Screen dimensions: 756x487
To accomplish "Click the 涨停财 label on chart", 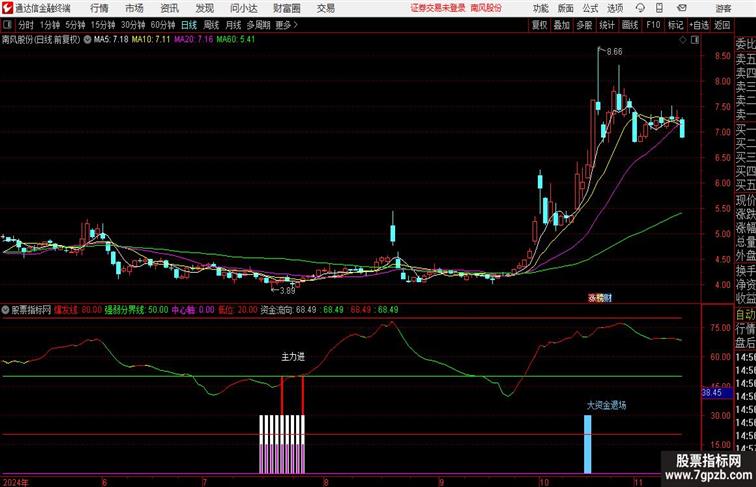I will (600, 298).
